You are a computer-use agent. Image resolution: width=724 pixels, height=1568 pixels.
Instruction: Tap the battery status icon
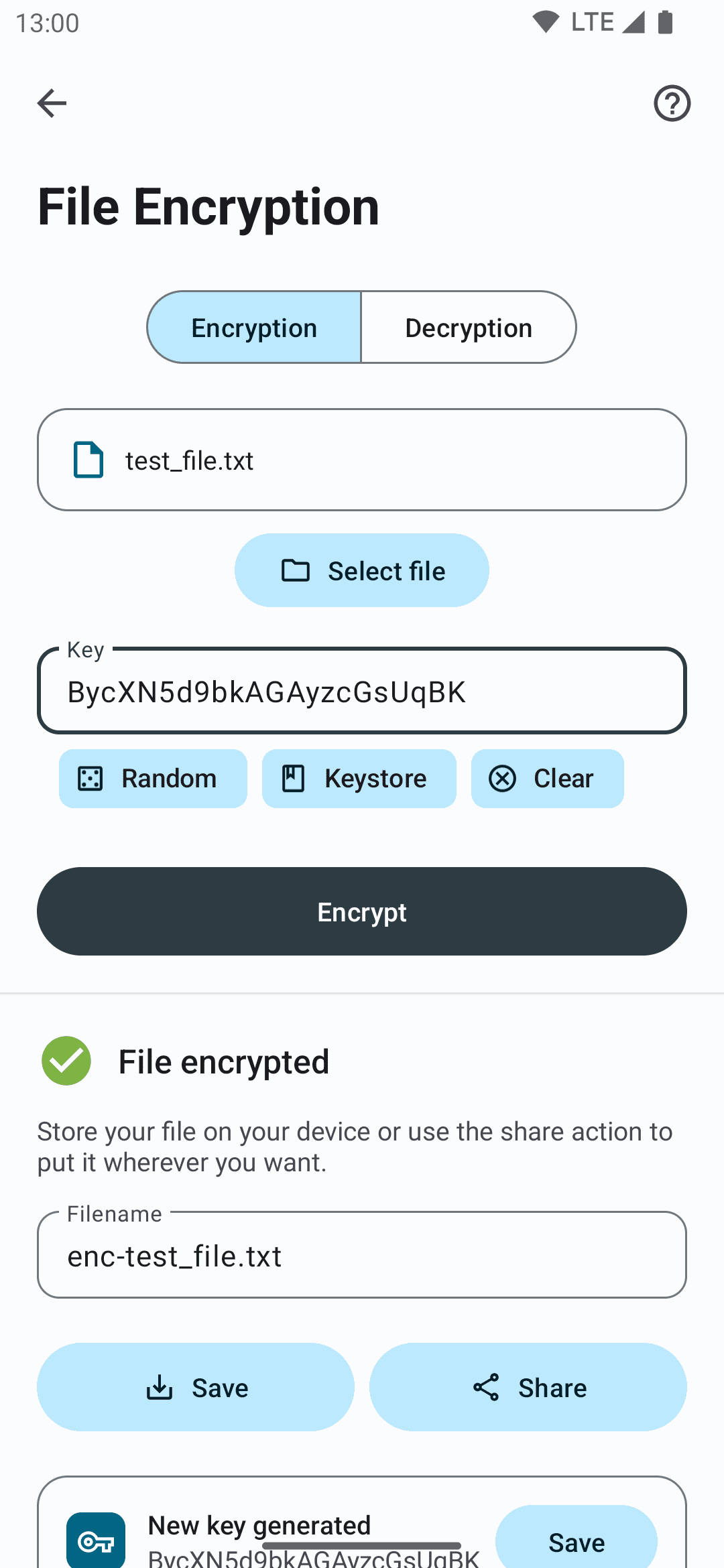(x=665, y=22)
